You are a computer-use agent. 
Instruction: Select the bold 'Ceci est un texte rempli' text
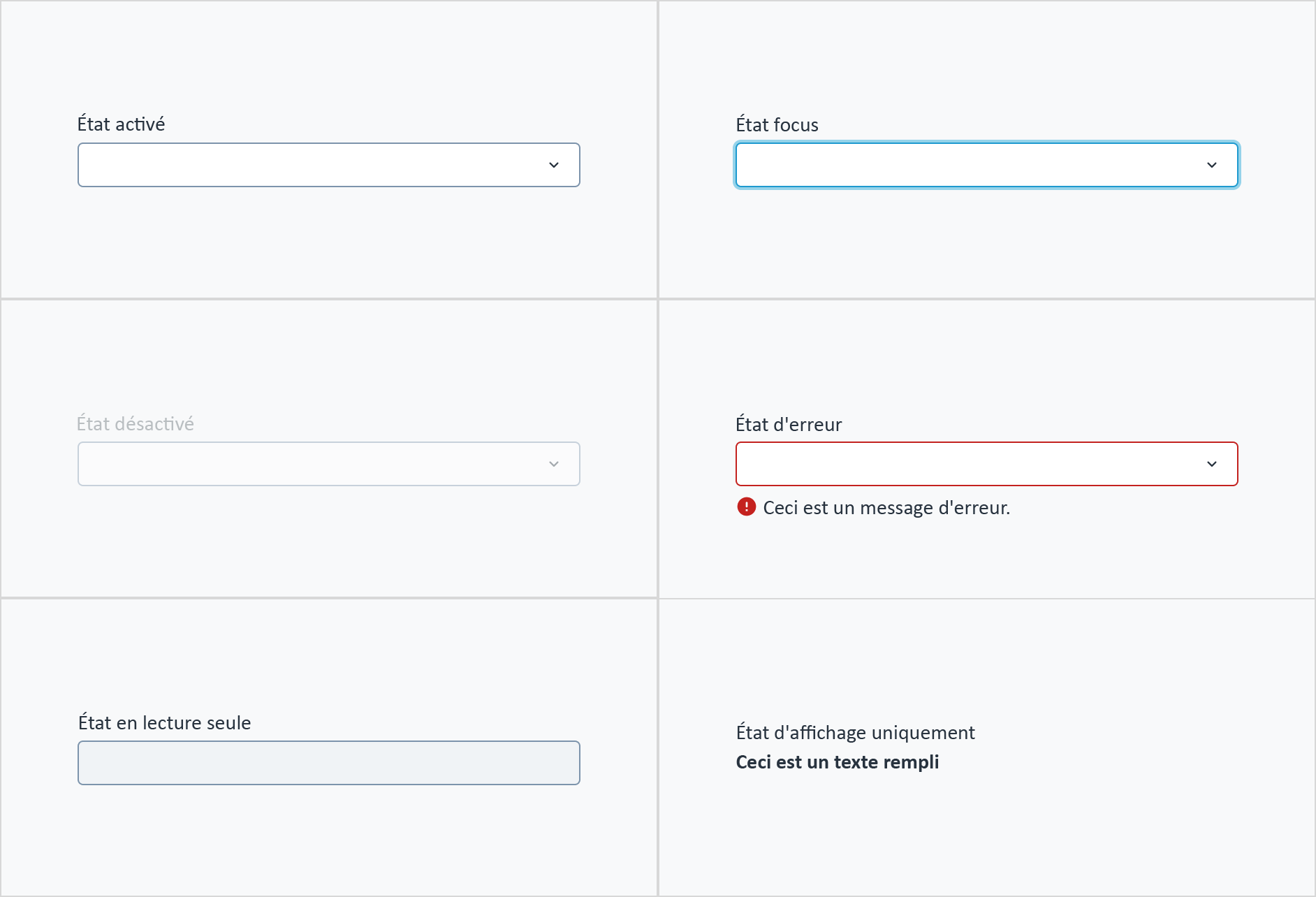coord(837,762)
